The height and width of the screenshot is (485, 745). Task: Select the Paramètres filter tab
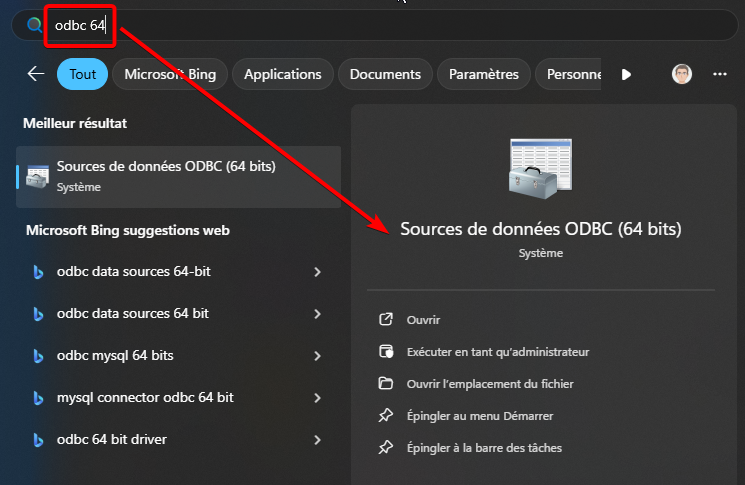(x=484, y=74)
